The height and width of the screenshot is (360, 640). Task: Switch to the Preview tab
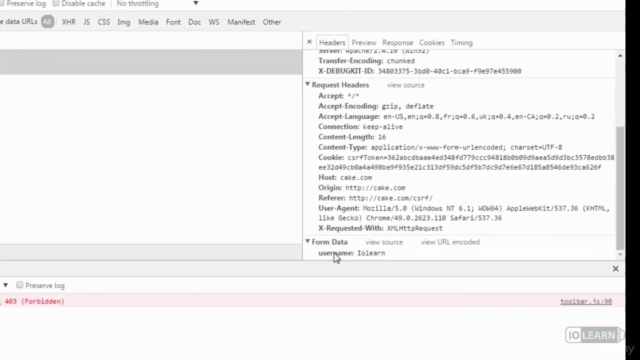click(364, 42)
